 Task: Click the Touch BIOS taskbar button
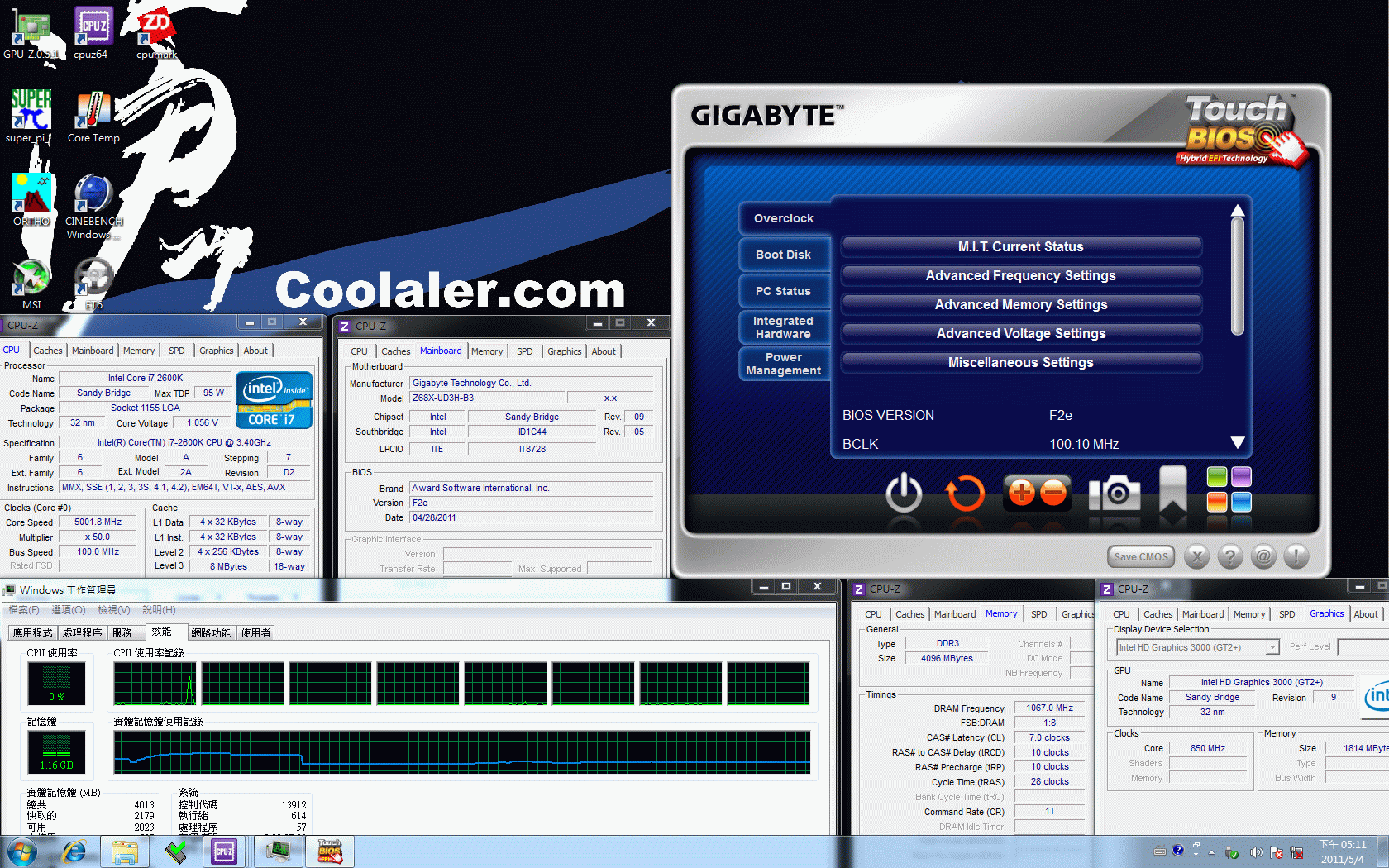(x=330, y=851)
